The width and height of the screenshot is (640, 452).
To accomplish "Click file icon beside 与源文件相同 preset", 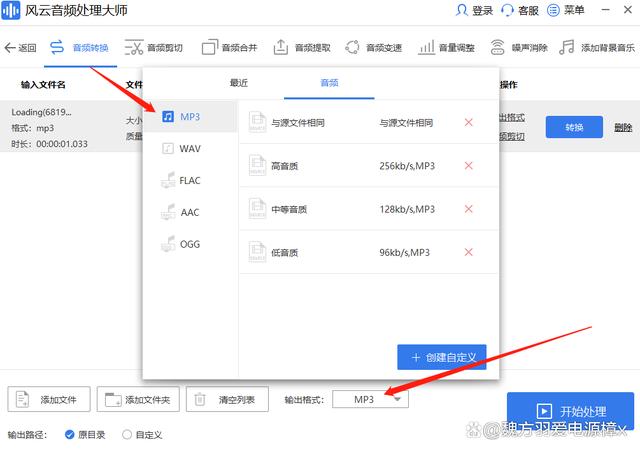I will tap(257, 122).
